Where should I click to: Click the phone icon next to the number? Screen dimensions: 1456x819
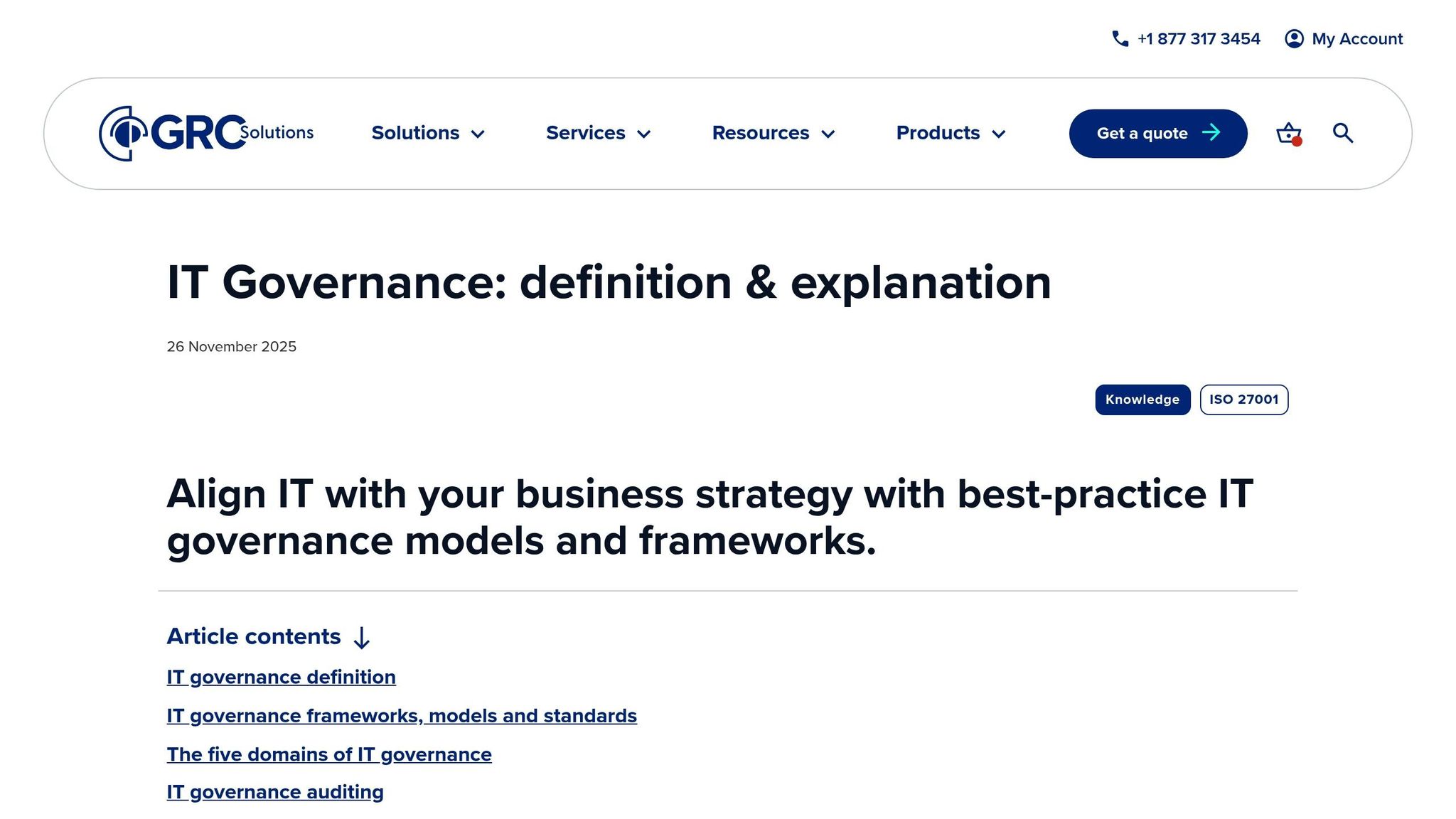coord(1120,38)
